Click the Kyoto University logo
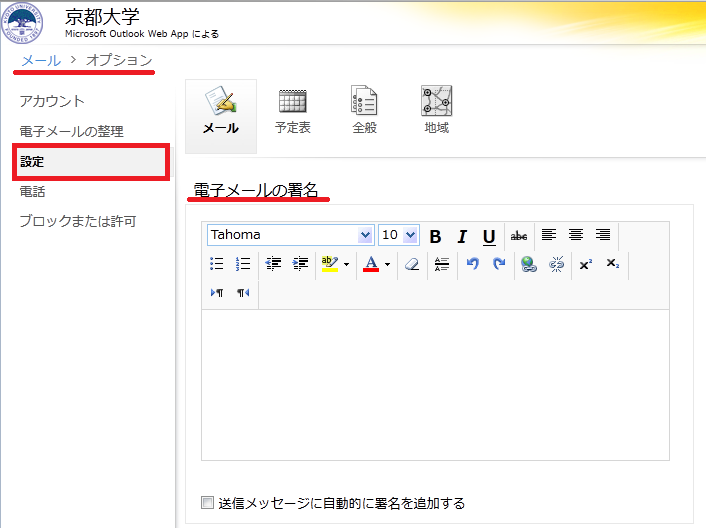The width and height of the screenshot is (706, 528). click(x=22, y=23)
